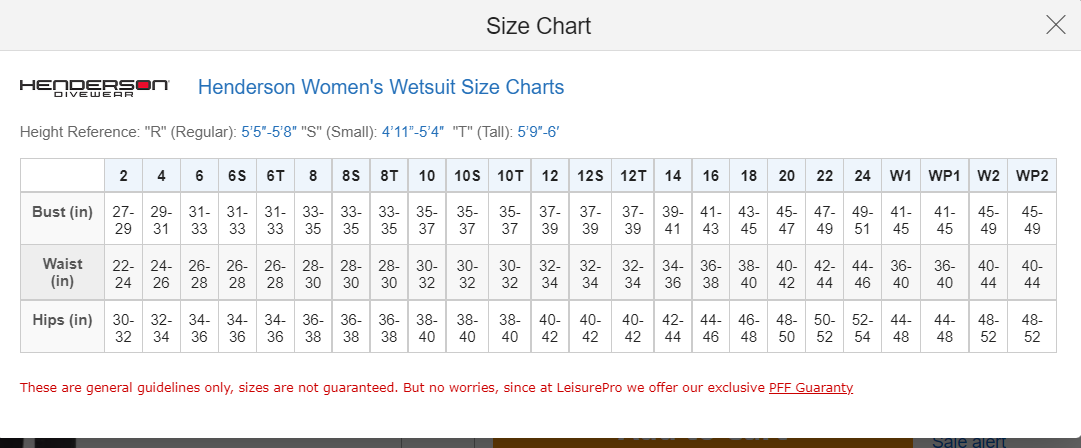Image resolution: width=1081 pixels, height=448 pixels.
Task: Click the small height range 4'11"-5'4"
Action: [x=412, y=132]
